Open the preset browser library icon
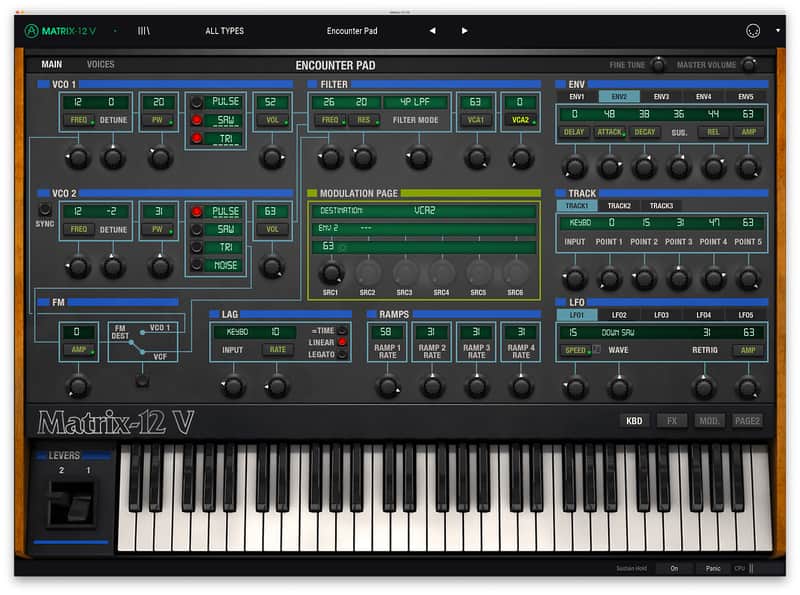The height and width of the screenshot is (595, 800). point(143,31)
